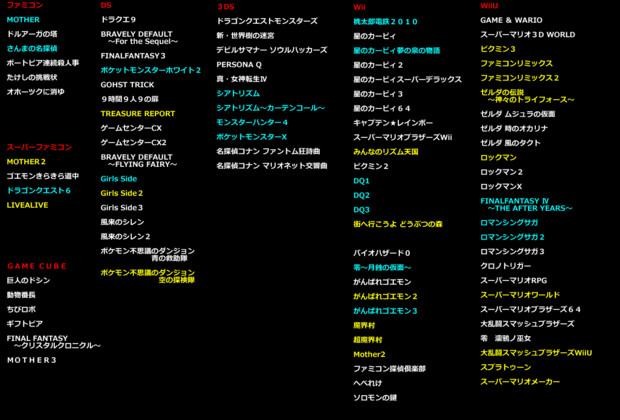
Task: Click the yellow Mother2 under Wii
Action: [x=369, y=354]
